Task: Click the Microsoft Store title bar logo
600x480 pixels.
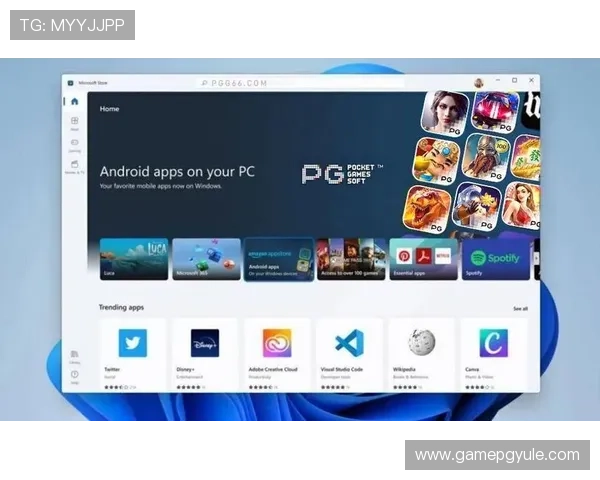Action: (x=70, y=83)
